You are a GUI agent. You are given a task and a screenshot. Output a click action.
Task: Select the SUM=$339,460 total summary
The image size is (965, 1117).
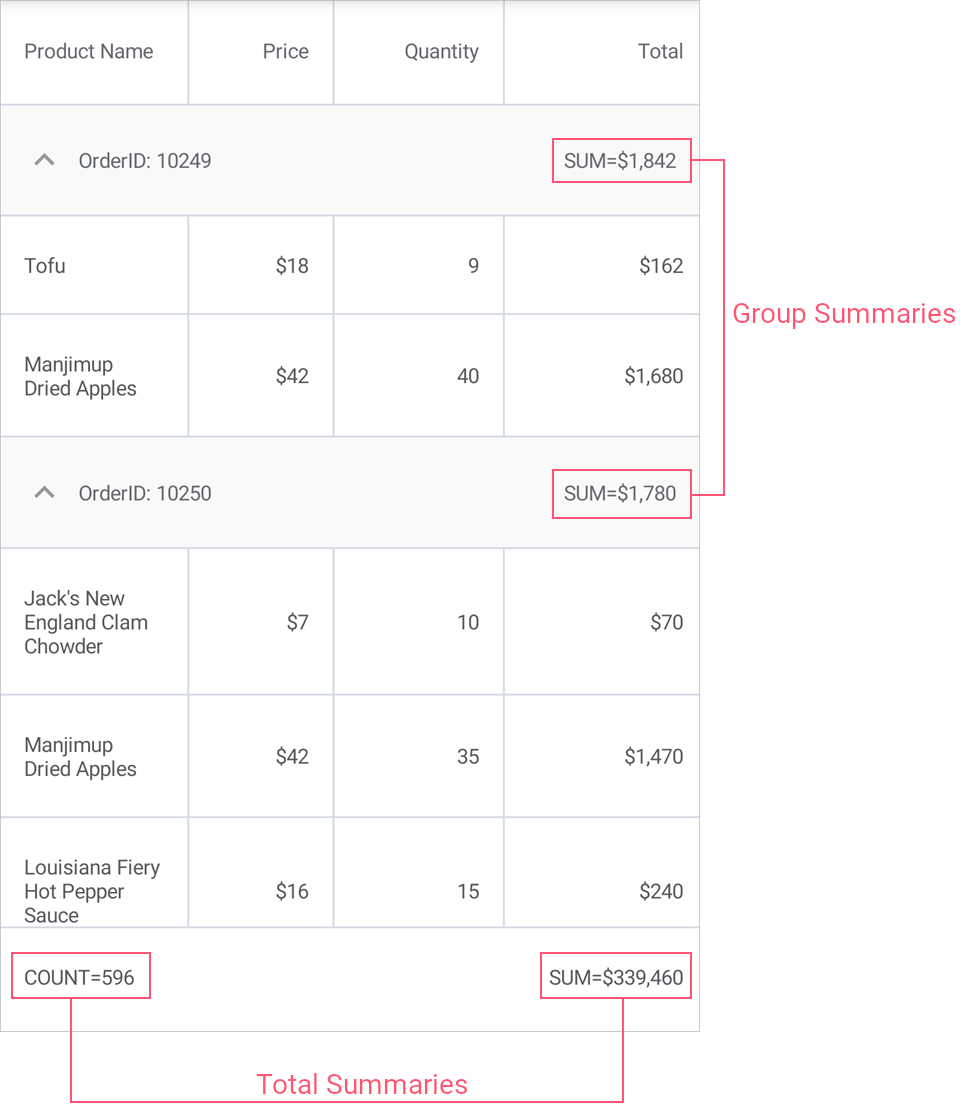[x=616, y=977]
